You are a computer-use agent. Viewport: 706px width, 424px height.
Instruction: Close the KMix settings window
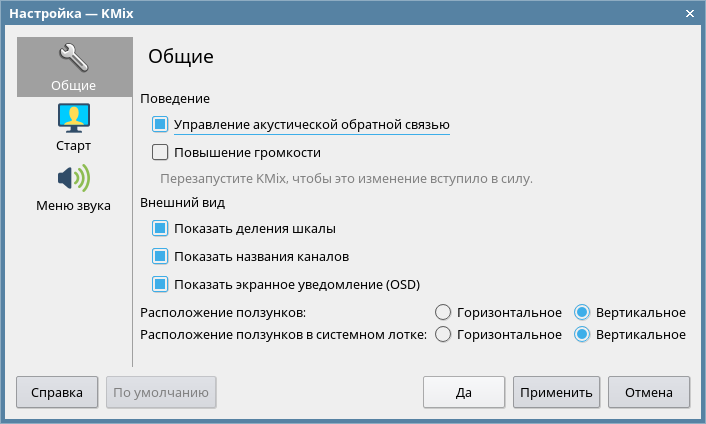[691, 11]
